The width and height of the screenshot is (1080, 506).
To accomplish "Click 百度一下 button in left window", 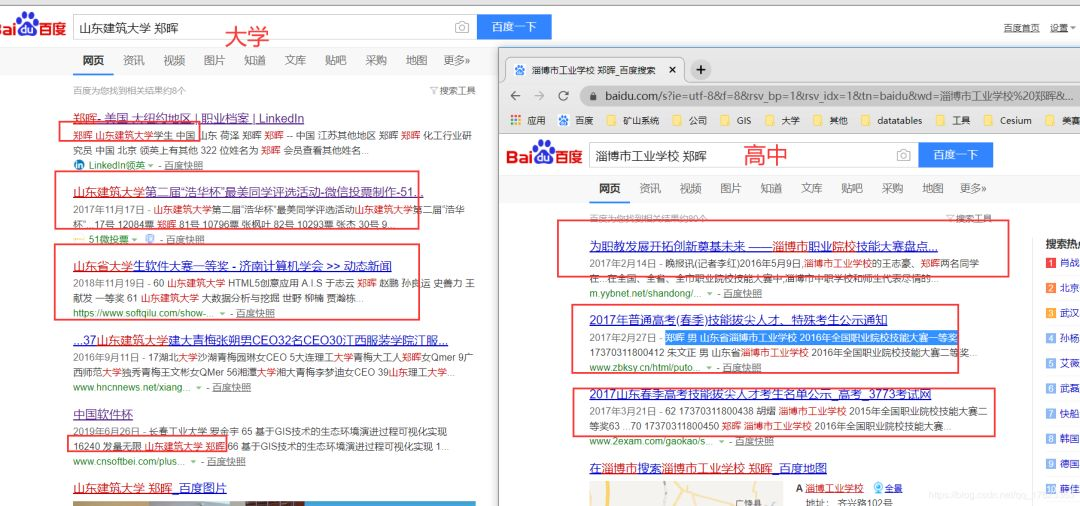I will coord(514,27).
